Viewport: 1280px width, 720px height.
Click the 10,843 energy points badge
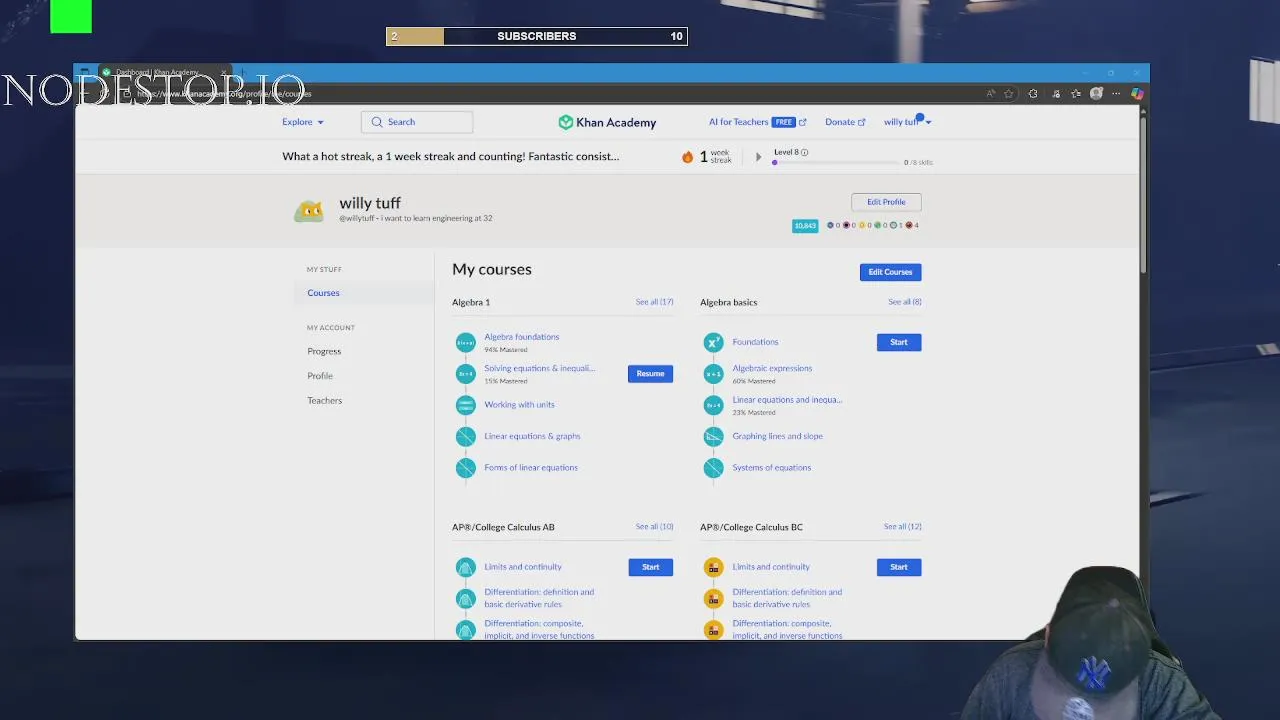tap(805, 226)
